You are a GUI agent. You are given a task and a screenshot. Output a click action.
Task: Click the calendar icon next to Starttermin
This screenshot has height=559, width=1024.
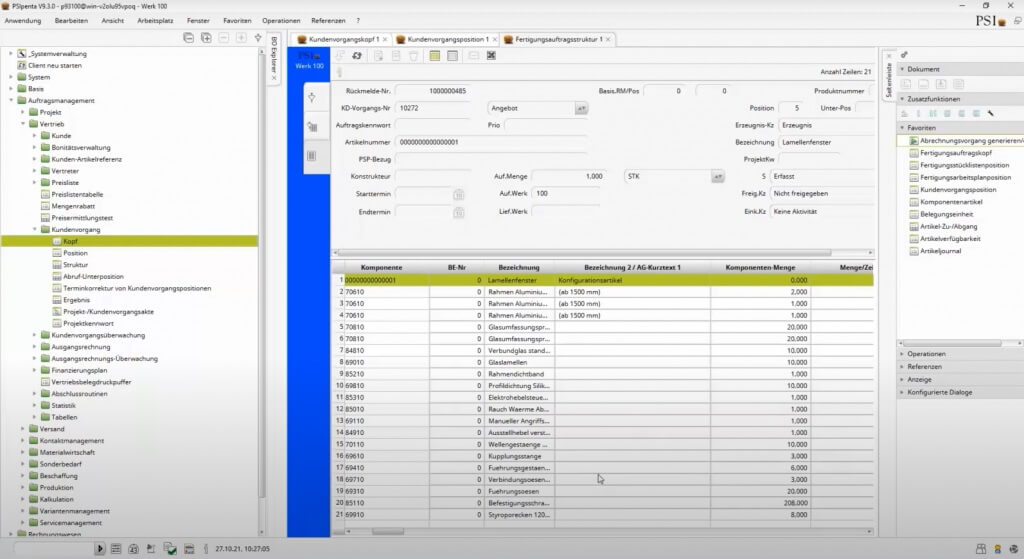coord(458,194)
